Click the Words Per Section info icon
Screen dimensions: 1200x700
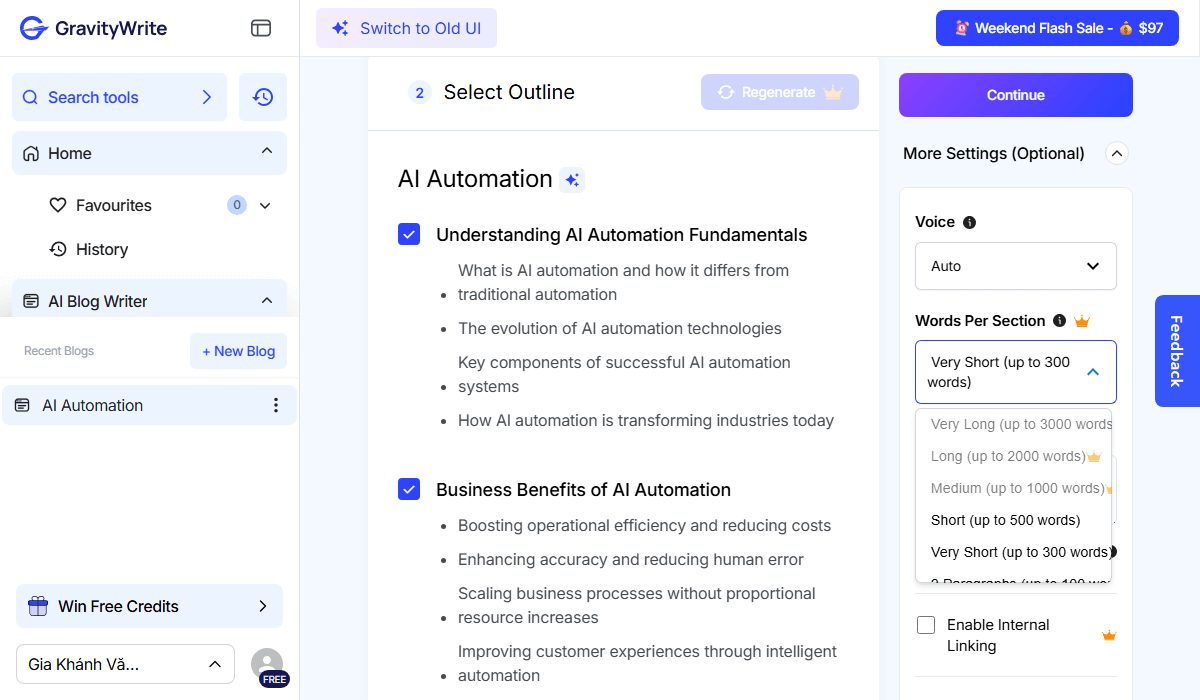(1059, 321)
